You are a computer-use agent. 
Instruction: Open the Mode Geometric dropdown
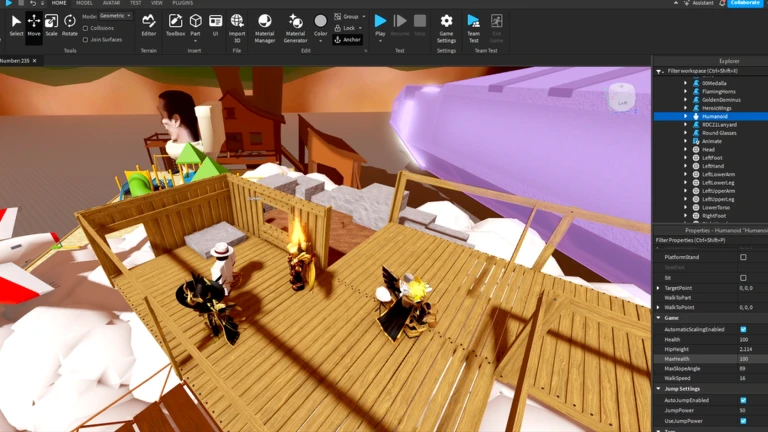[116, 16]
